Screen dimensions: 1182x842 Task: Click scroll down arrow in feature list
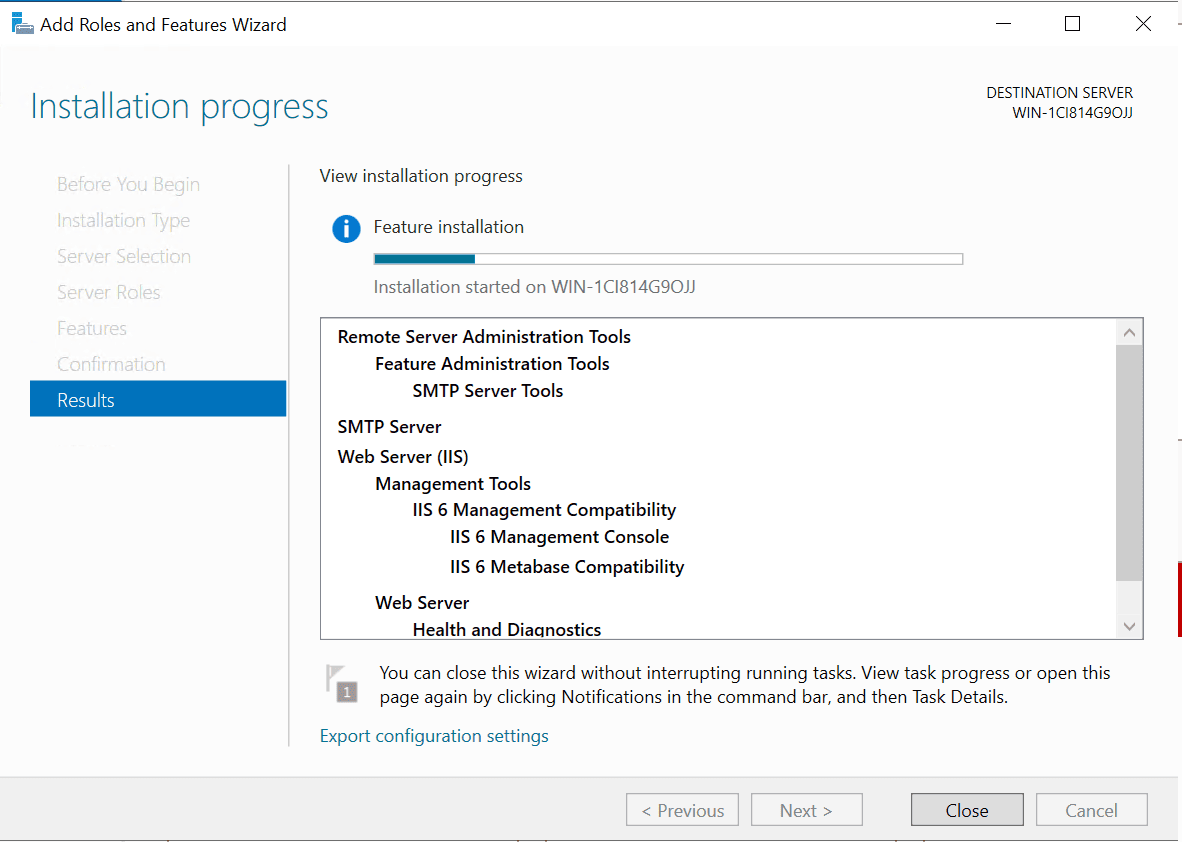point(1129,626)
